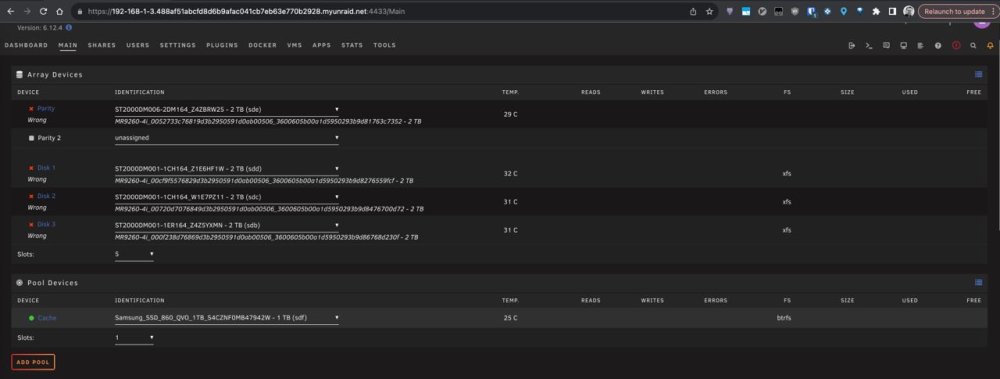The height and width of the screenshot is (379, 1000).
Task: Click the Unraid logout icon
Action: pyautogui.click(x=852, y=45)
